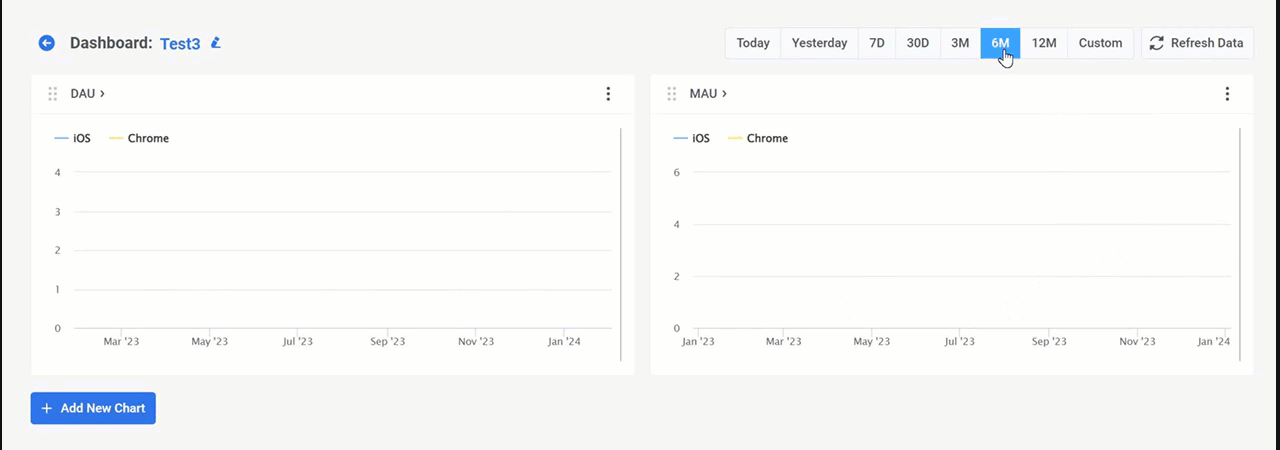Select the 12M time range
1280x450 pixels.
[1044, 43]
